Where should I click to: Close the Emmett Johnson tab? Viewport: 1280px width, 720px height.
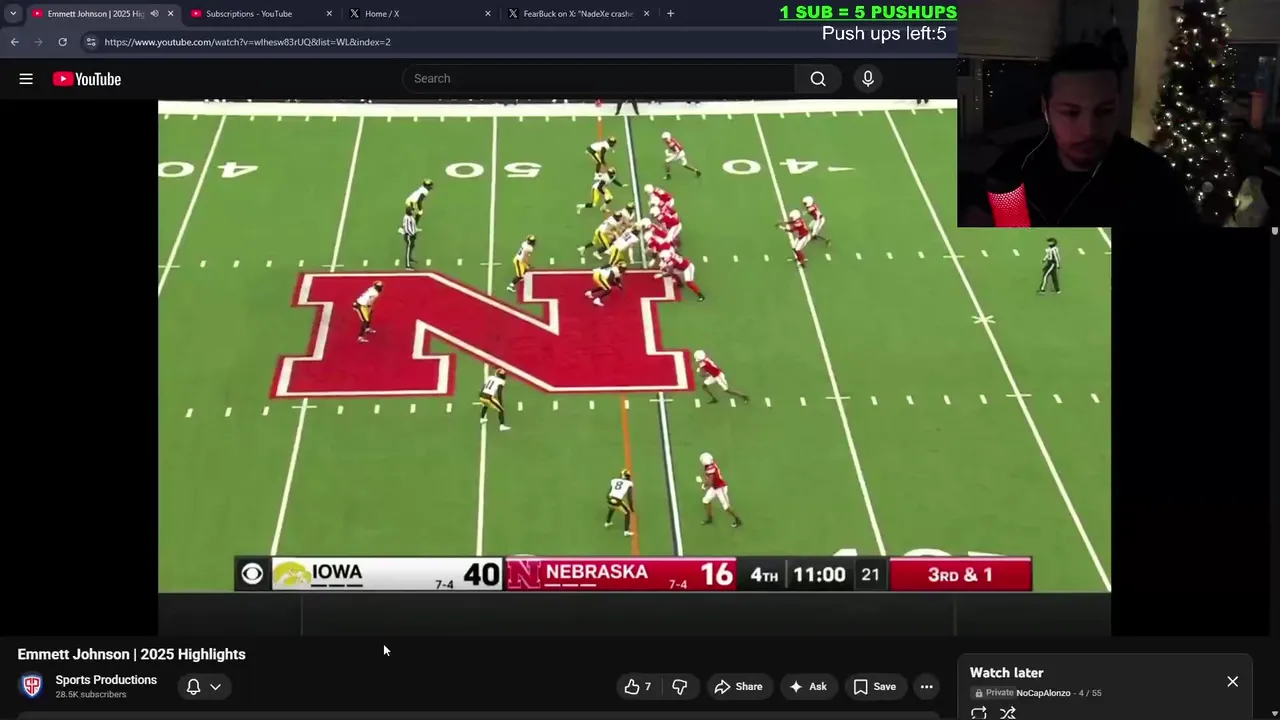click(x=170, y=14)
